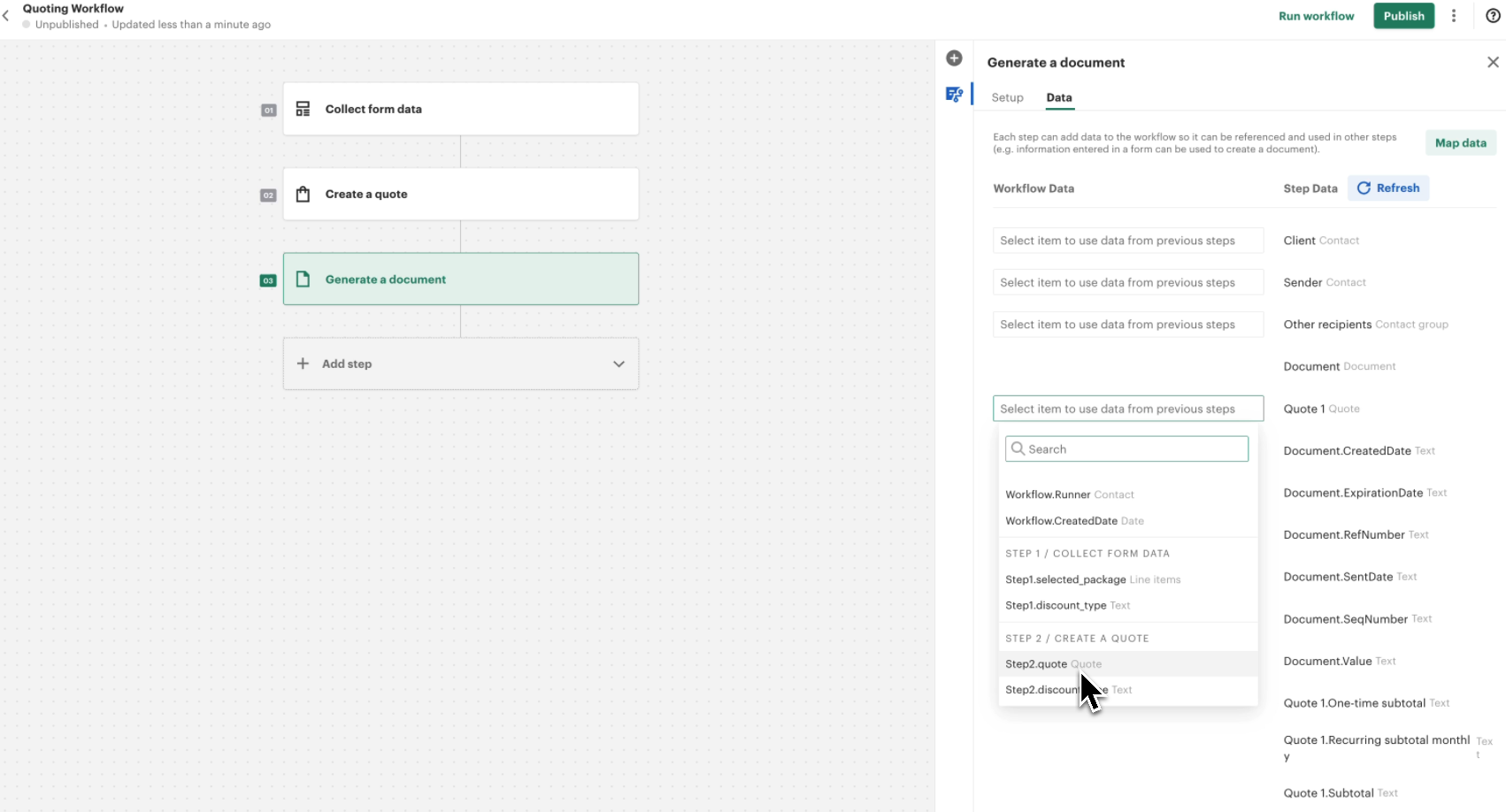Expand the Add step chevron
Screen dimensions: 1506x812
click(619, 364)
